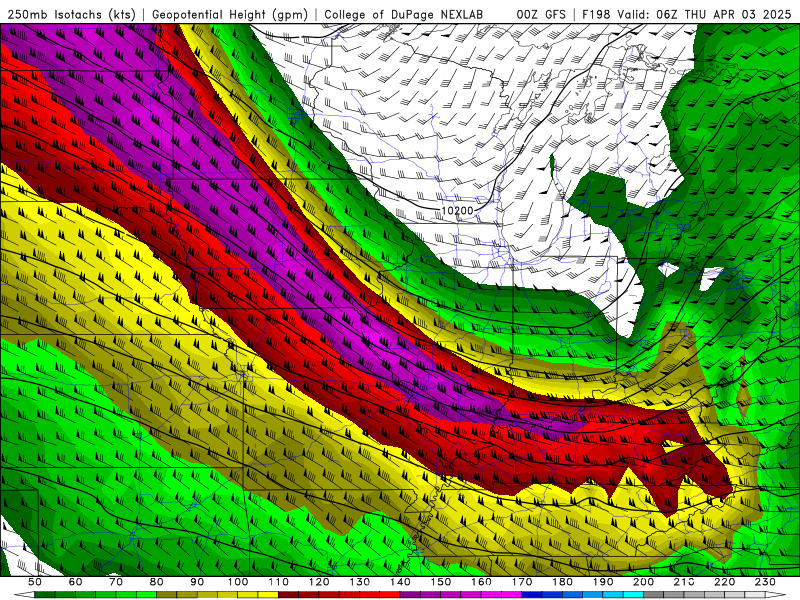
Task: Click the '230' value on the color scale
Action: 765,582
